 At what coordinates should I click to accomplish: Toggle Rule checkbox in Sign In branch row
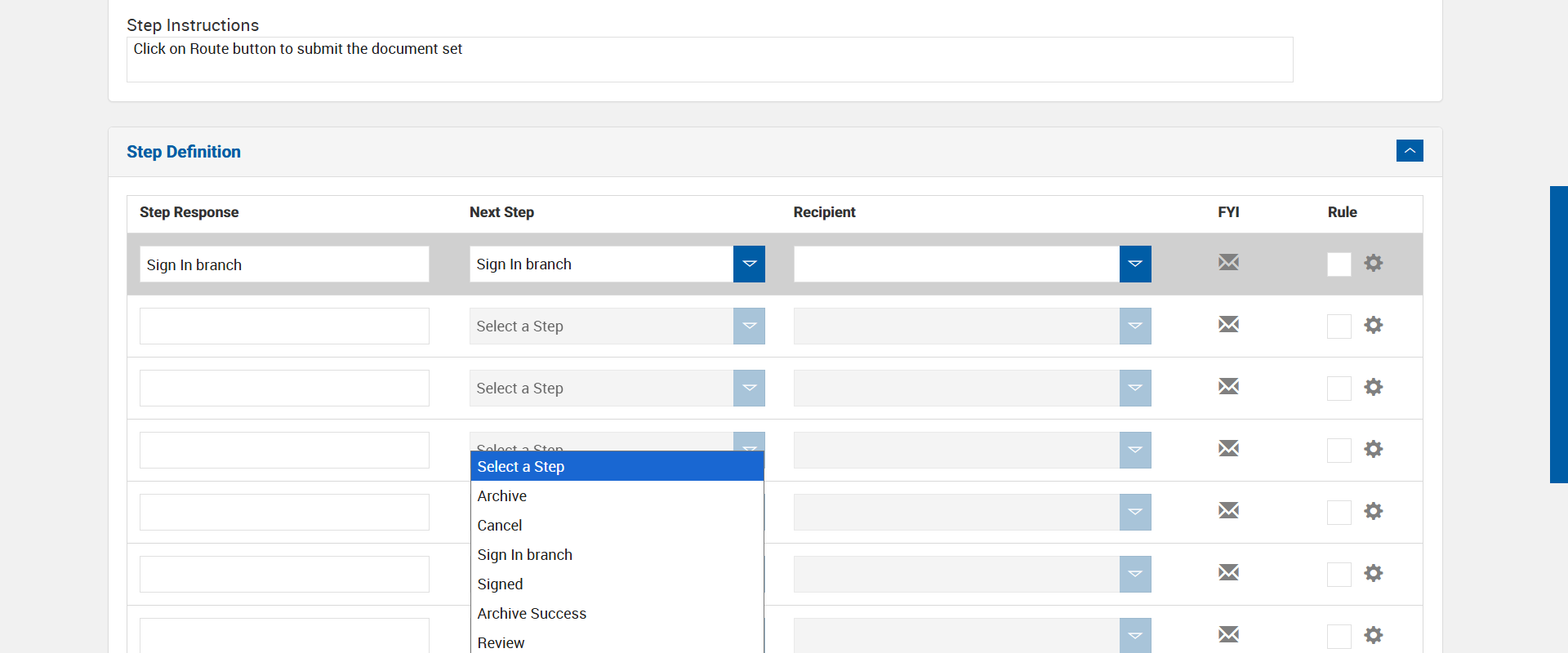pyautogui.click(x=1339, y=264)
